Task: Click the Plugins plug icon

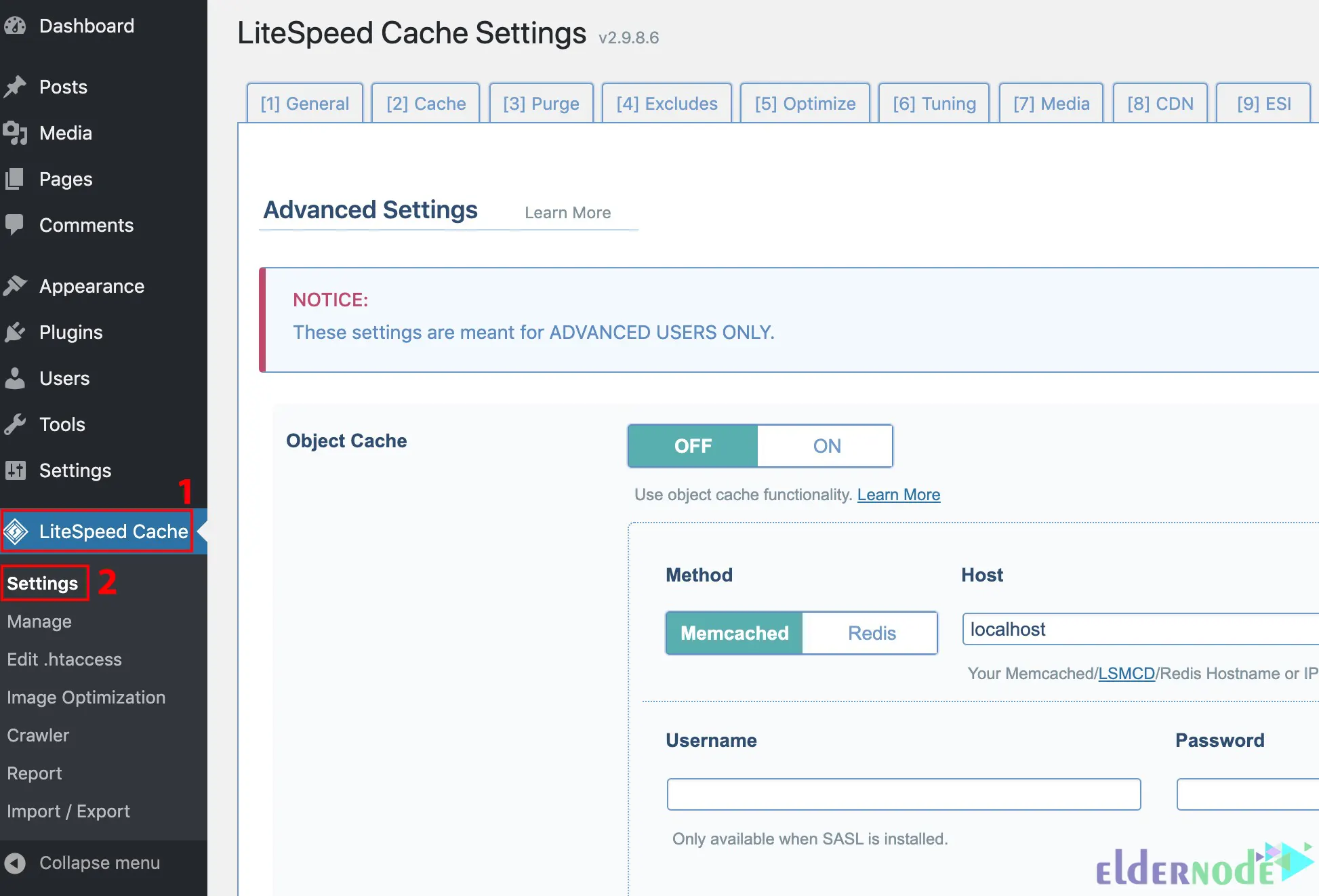Action: (x=15, y=332)
